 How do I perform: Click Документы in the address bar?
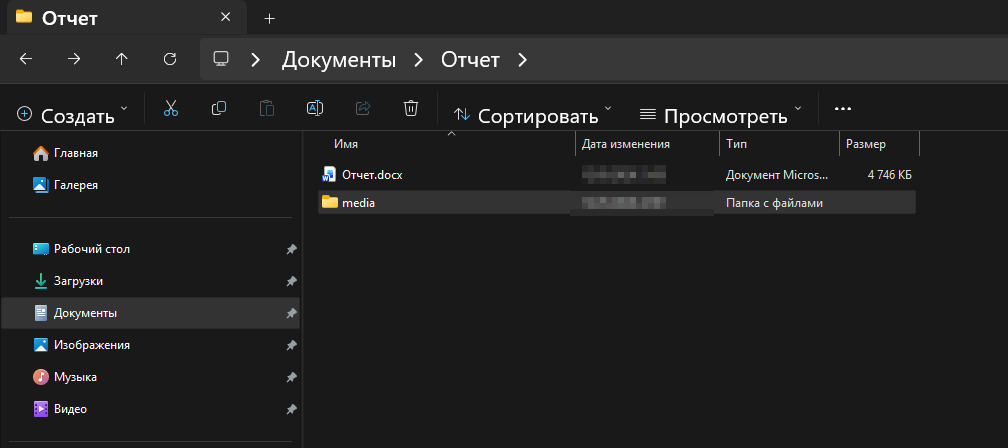[x=339, y=60]
